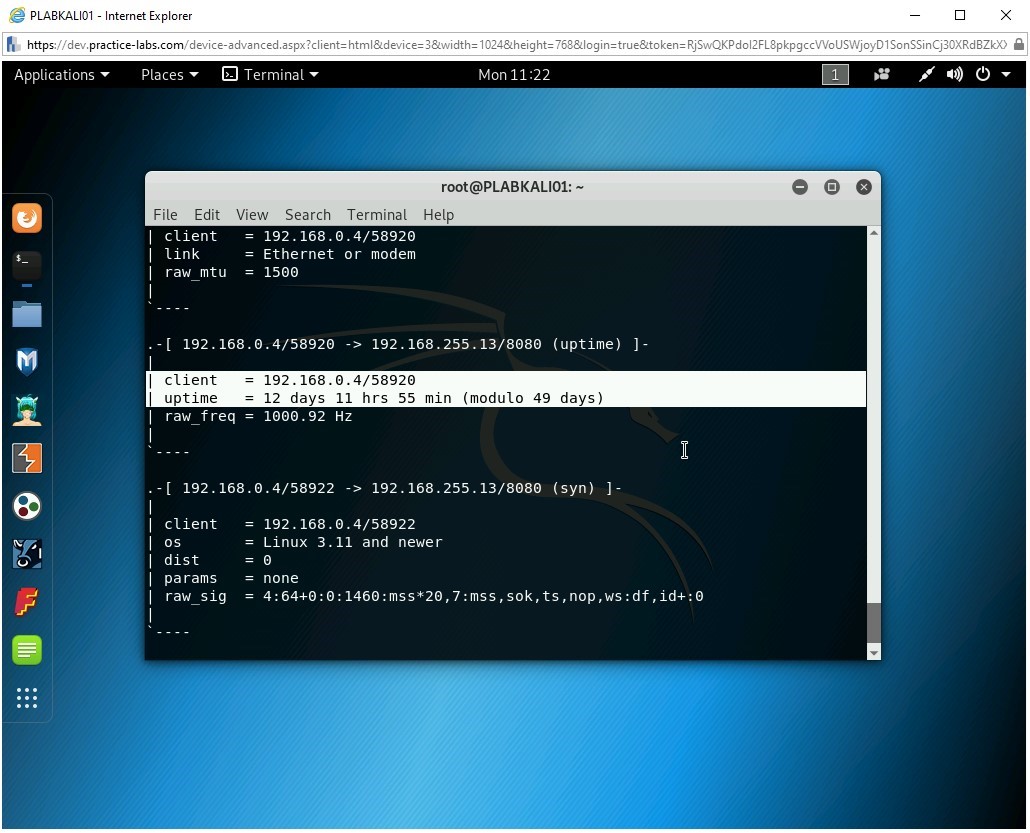Open the Metasploit framework dock icon
Viewport: 1030px width, 833px height.
point(27,361)
